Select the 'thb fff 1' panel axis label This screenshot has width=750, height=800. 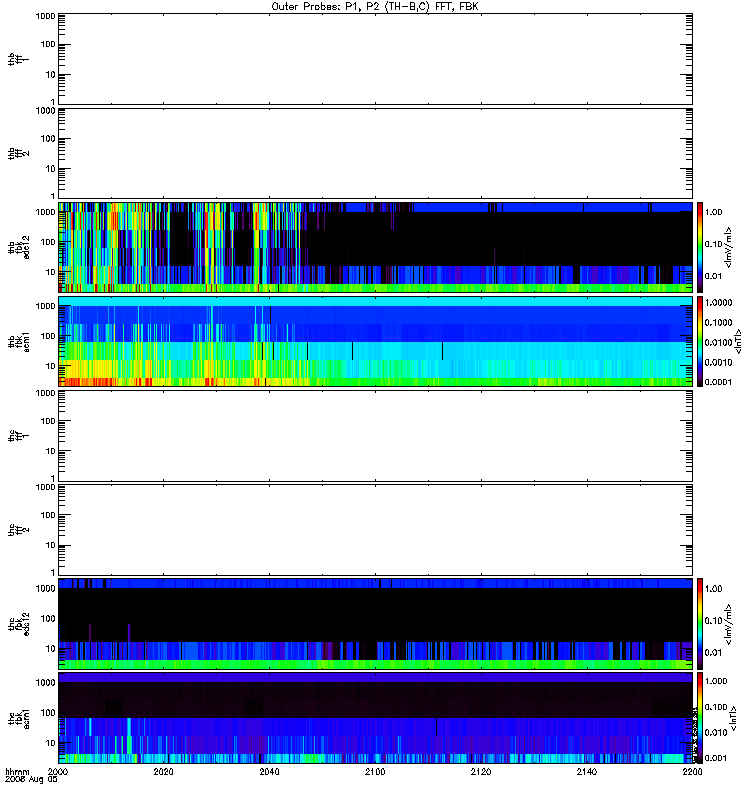click(18, 59)
